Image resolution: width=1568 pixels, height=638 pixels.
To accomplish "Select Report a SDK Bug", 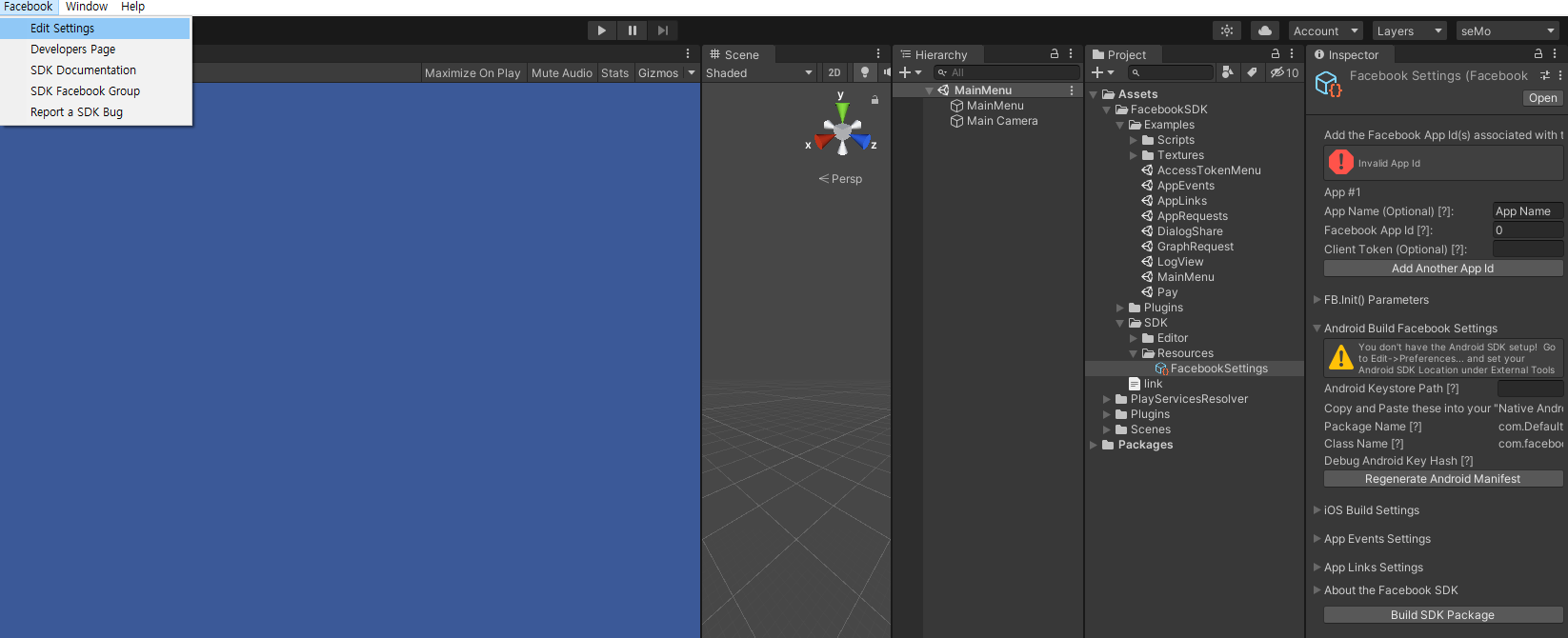I will pyautogui.click(x=95, y=112).
